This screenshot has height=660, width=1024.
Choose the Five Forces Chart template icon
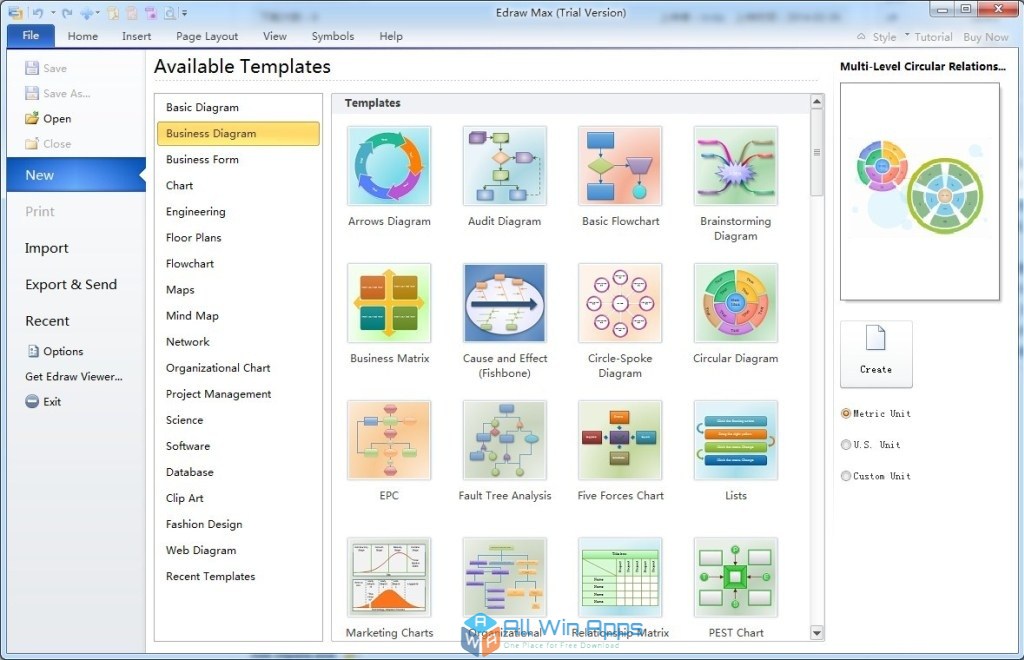[x=620, y=440]
